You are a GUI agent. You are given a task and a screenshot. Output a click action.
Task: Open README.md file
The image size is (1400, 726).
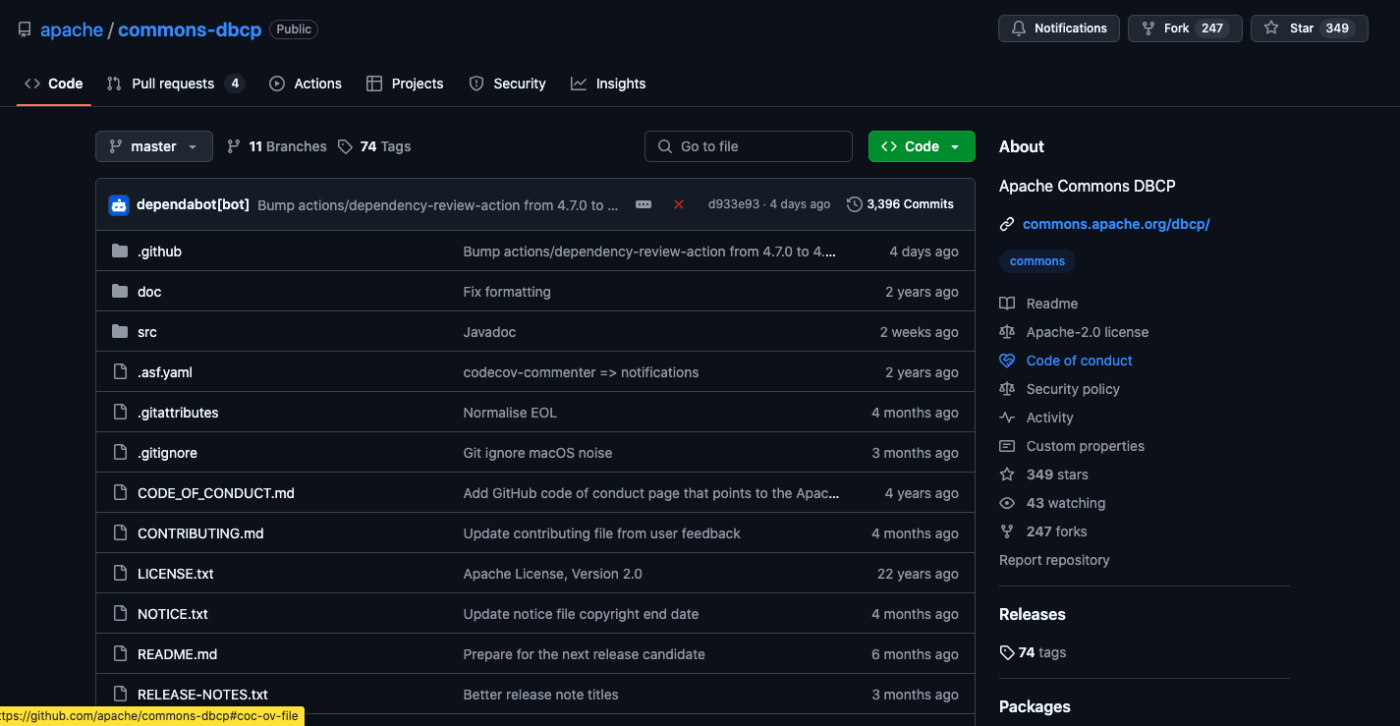177,654
